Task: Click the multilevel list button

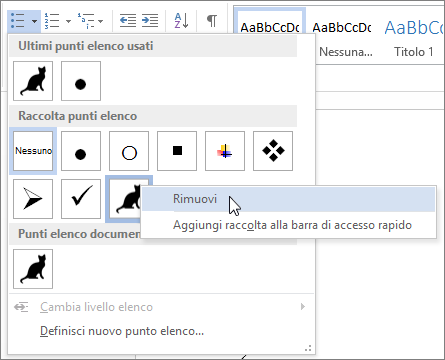Action: coord(86,21)
